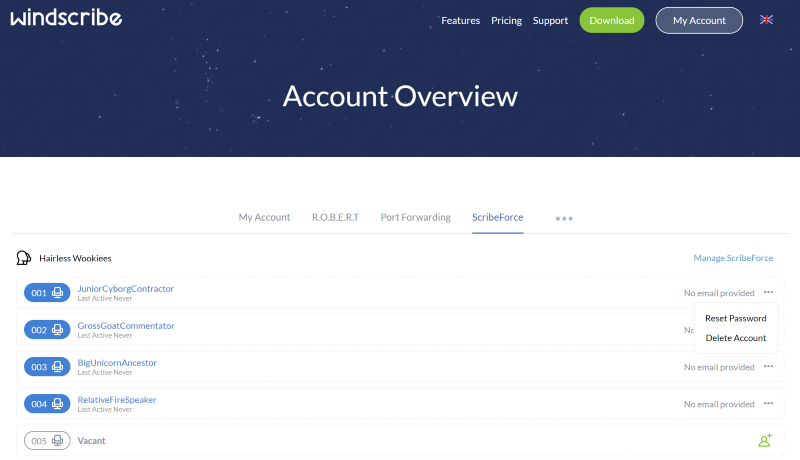Open the RelativeFireSpeaker user link
The height and width of the screenshot is (460, 800).
pos(117,400)
